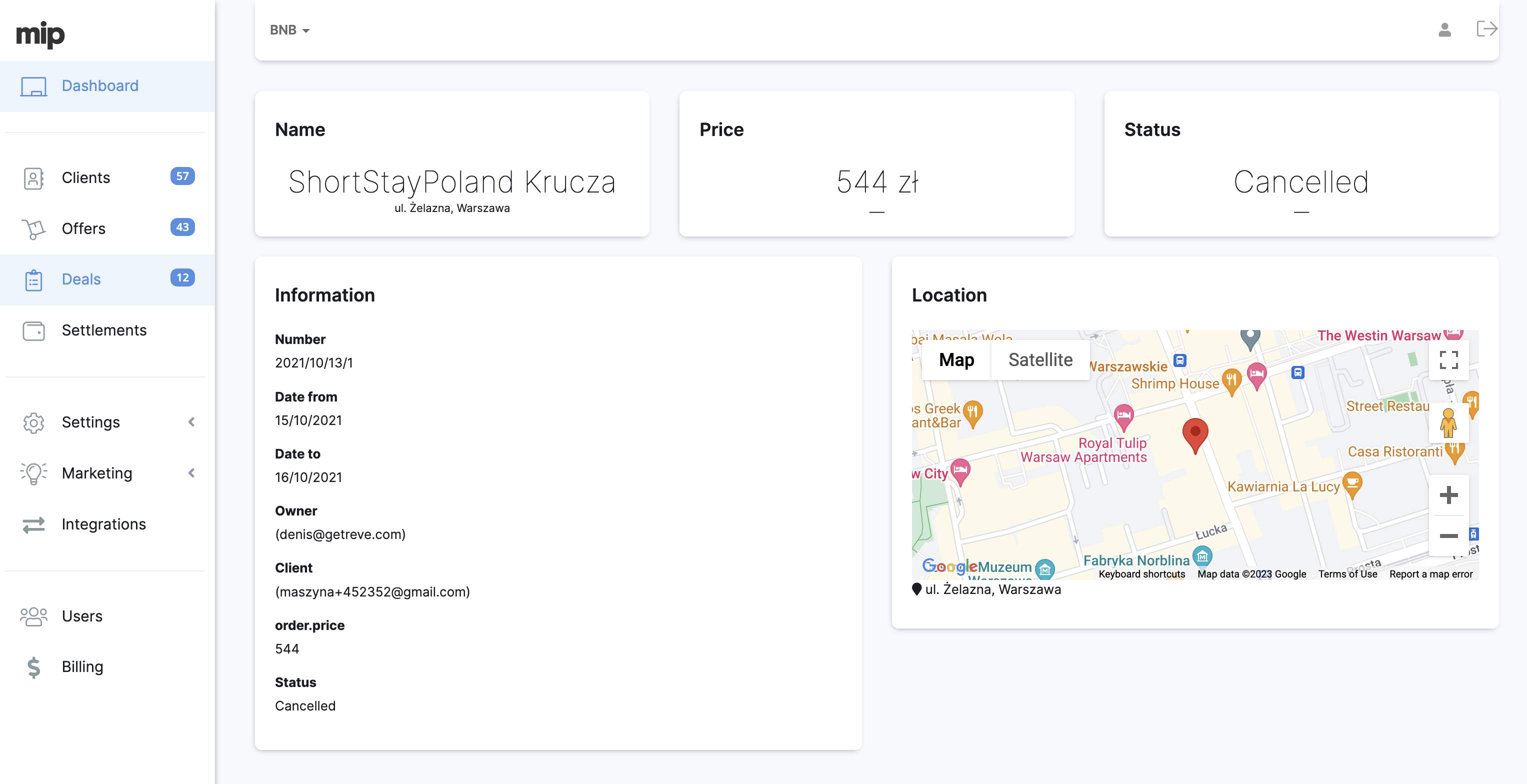This screenshot has width=1527, height=784.
Task: Click Fabryka Norblina map marker
Action: [x=1201, y=556]
